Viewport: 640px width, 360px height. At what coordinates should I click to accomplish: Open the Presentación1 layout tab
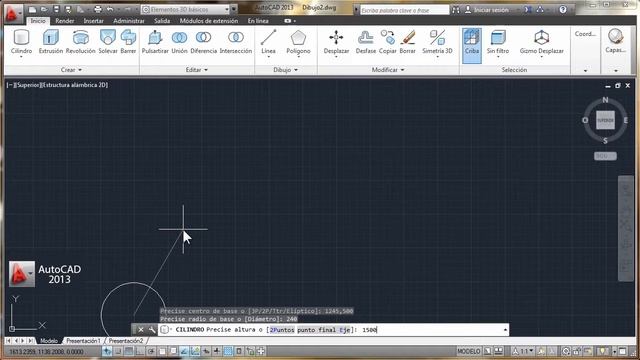point(83,340)
